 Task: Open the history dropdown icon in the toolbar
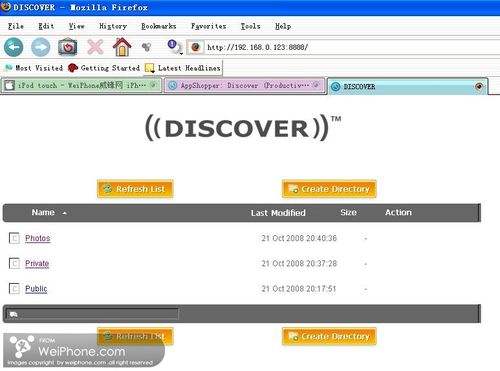tap(175, 47)
